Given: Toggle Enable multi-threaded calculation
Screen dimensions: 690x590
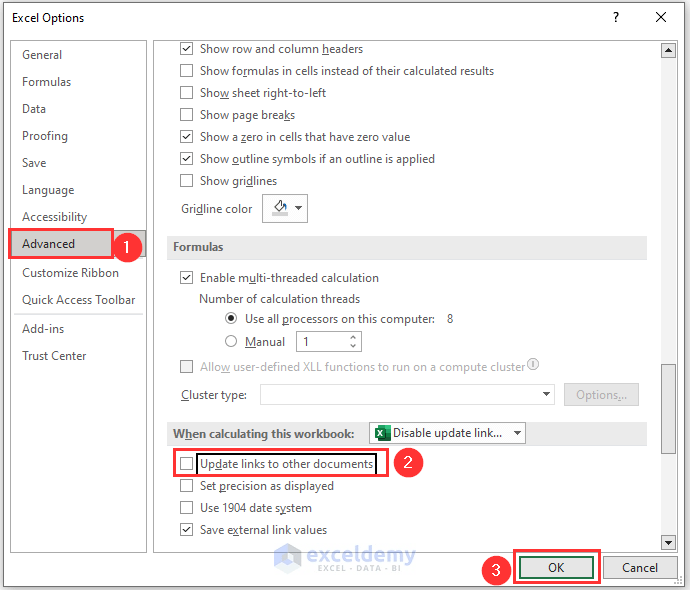Looking at the screenshot, I should (187, 278).
